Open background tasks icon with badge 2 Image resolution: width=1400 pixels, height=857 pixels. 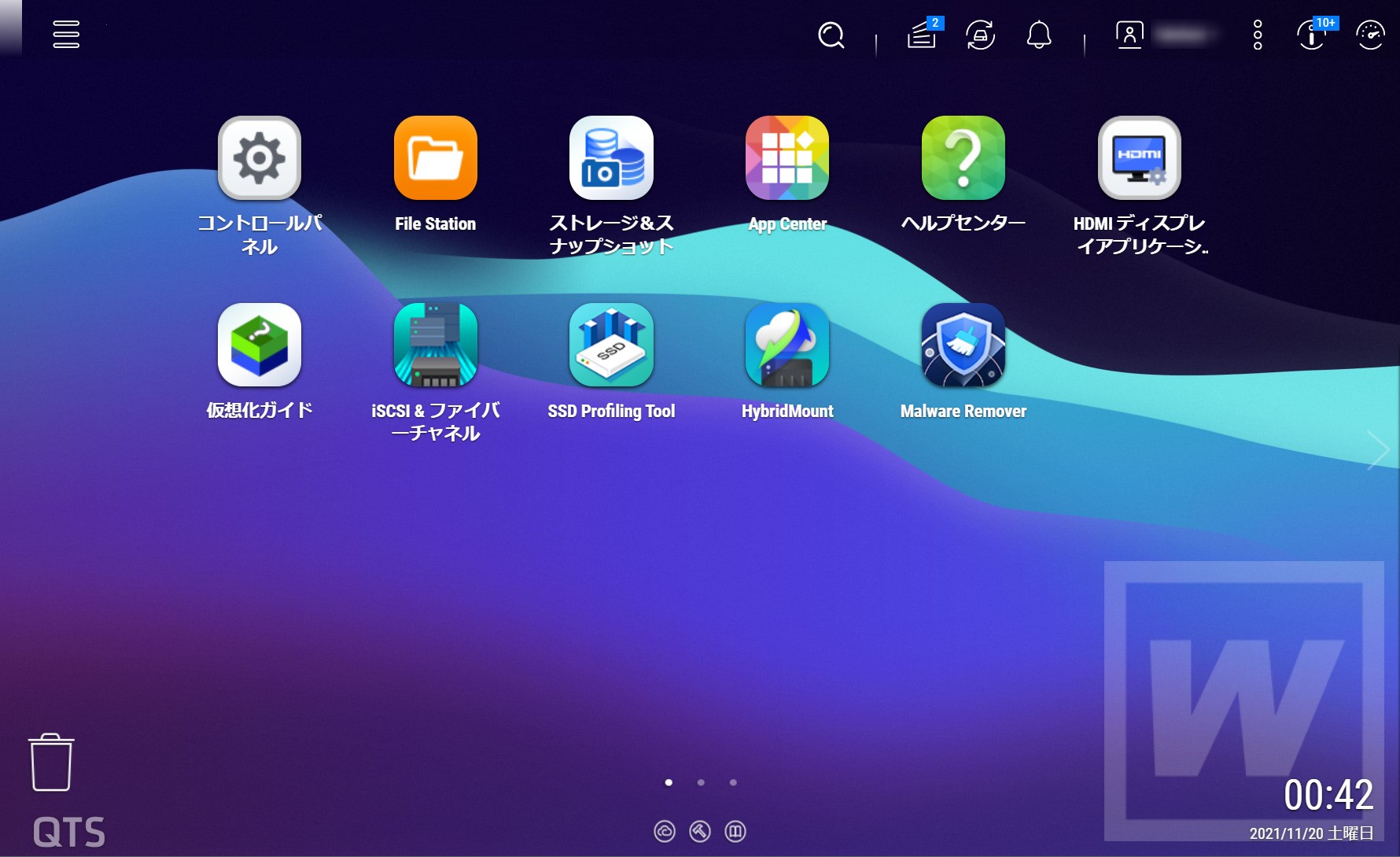(923, 34)
